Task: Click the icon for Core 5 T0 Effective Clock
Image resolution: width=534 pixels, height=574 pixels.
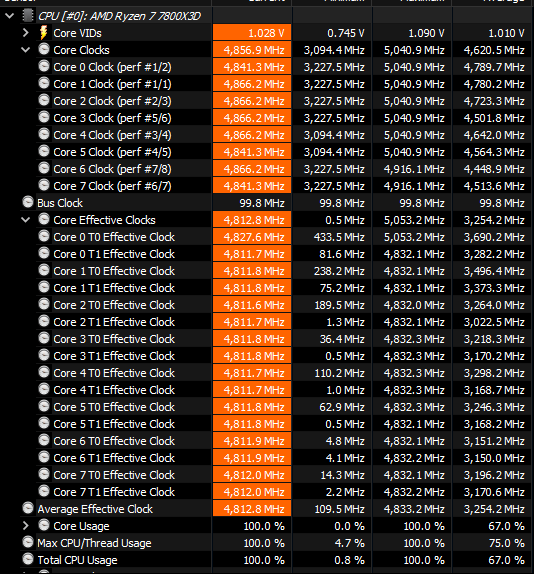Action: pyautogui.click(x=44, y=406)
